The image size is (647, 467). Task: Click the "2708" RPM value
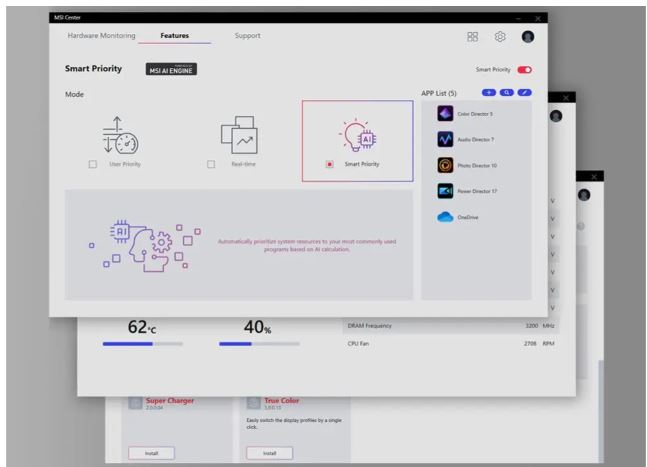(530, 344)
